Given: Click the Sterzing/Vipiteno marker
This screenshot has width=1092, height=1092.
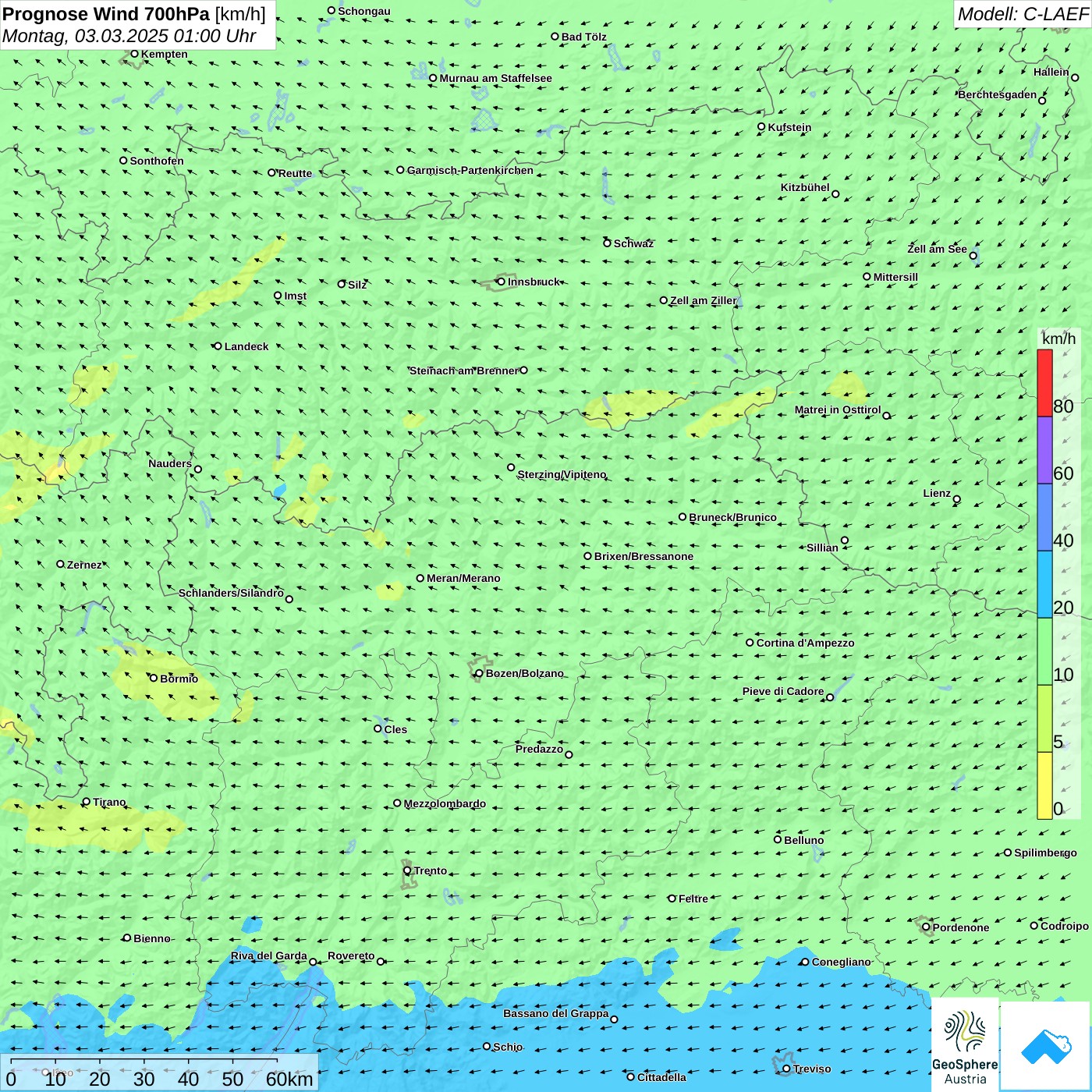Looking at the screenshot, I should [x=511, y=468].
